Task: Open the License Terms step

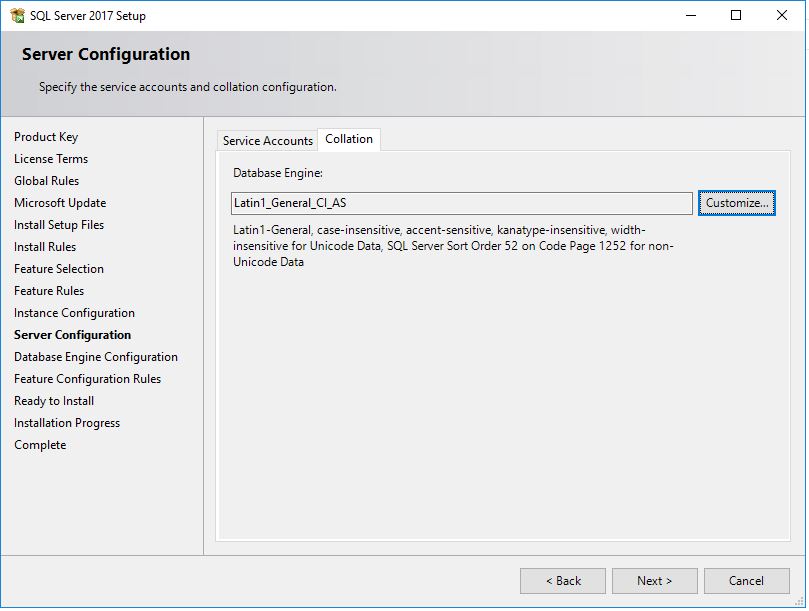Action: tap(51, 158)
